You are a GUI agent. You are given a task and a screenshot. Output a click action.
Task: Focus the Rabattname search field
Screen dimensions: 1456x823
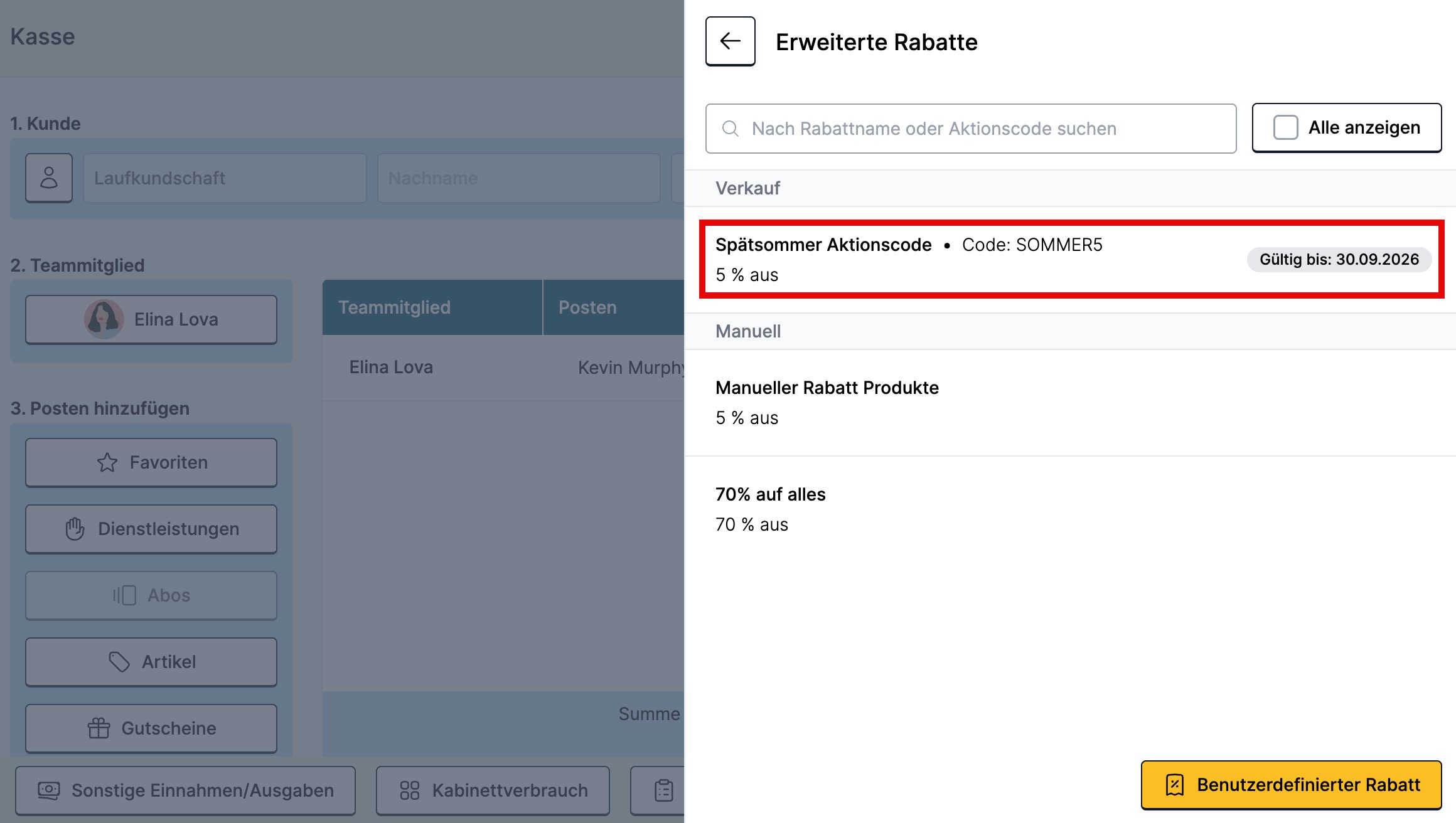[971, 129]
